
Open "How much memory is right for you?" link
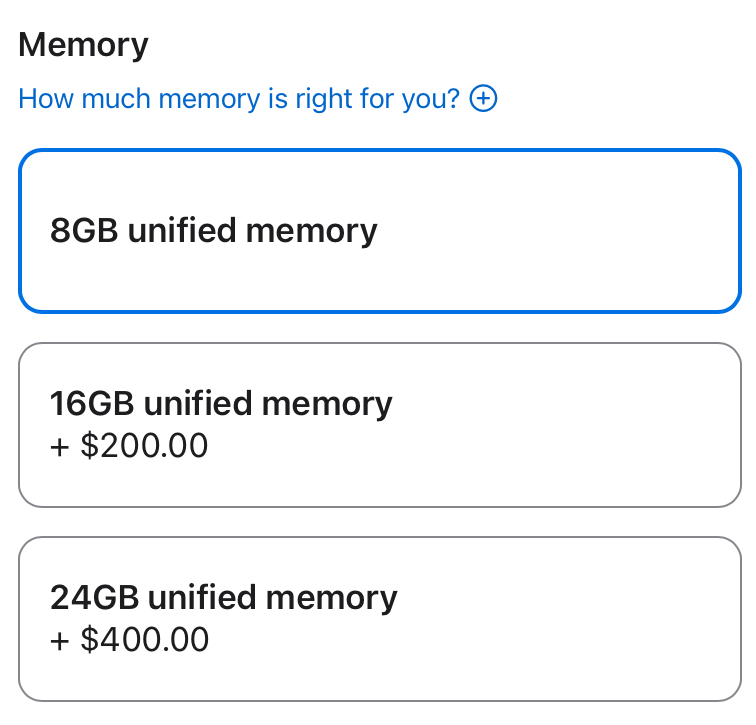pyautogui.click(x=239, y=99)
